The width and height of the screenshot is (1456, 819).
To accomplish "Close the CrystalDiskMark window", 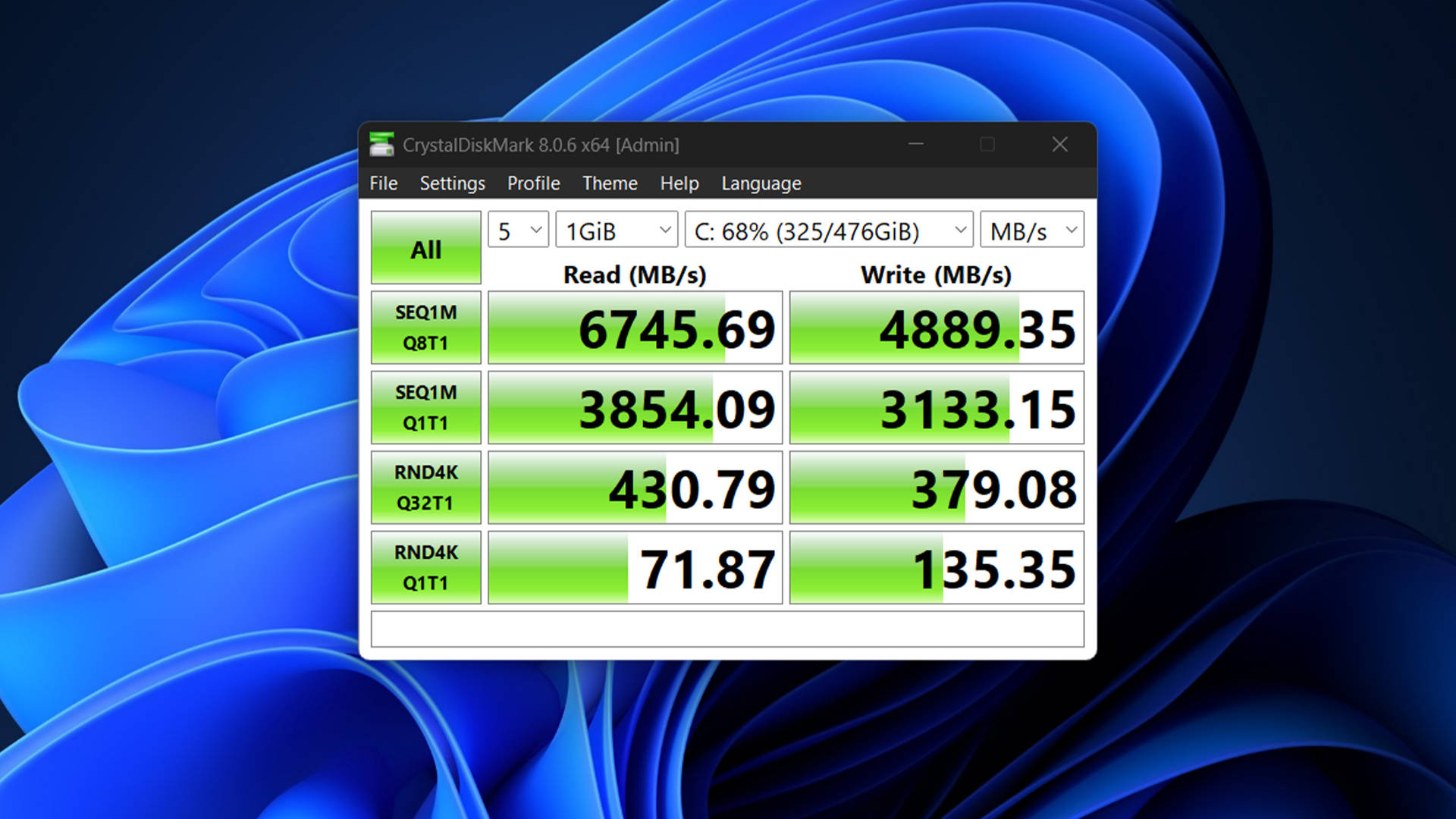I will 1059,144.
